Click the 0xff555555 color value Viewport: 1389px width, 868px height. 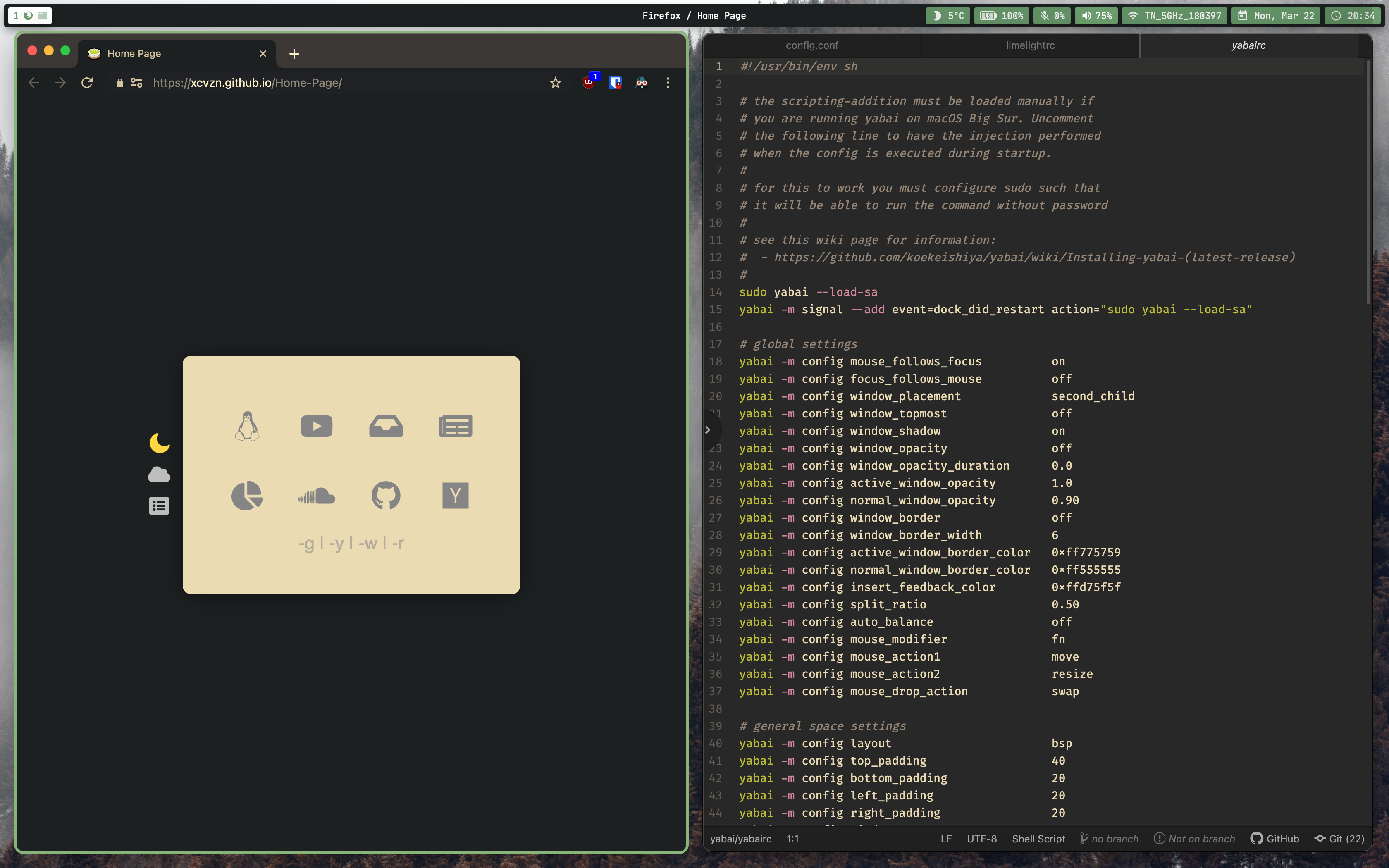(x=1086, y=570)
